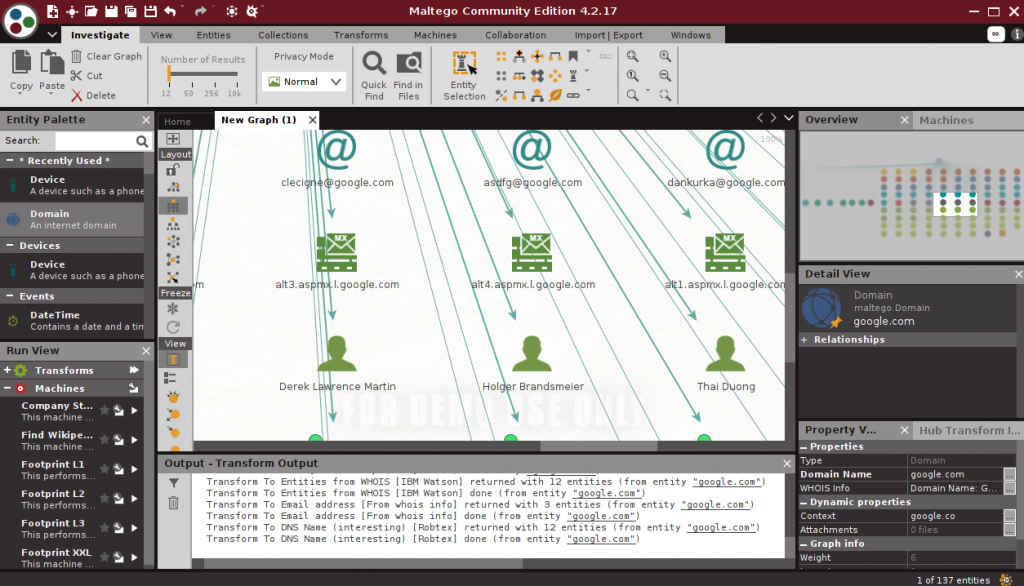1024x586 pixels.
Task: Switch to the Machines panel tab
Action: (946, 120)
